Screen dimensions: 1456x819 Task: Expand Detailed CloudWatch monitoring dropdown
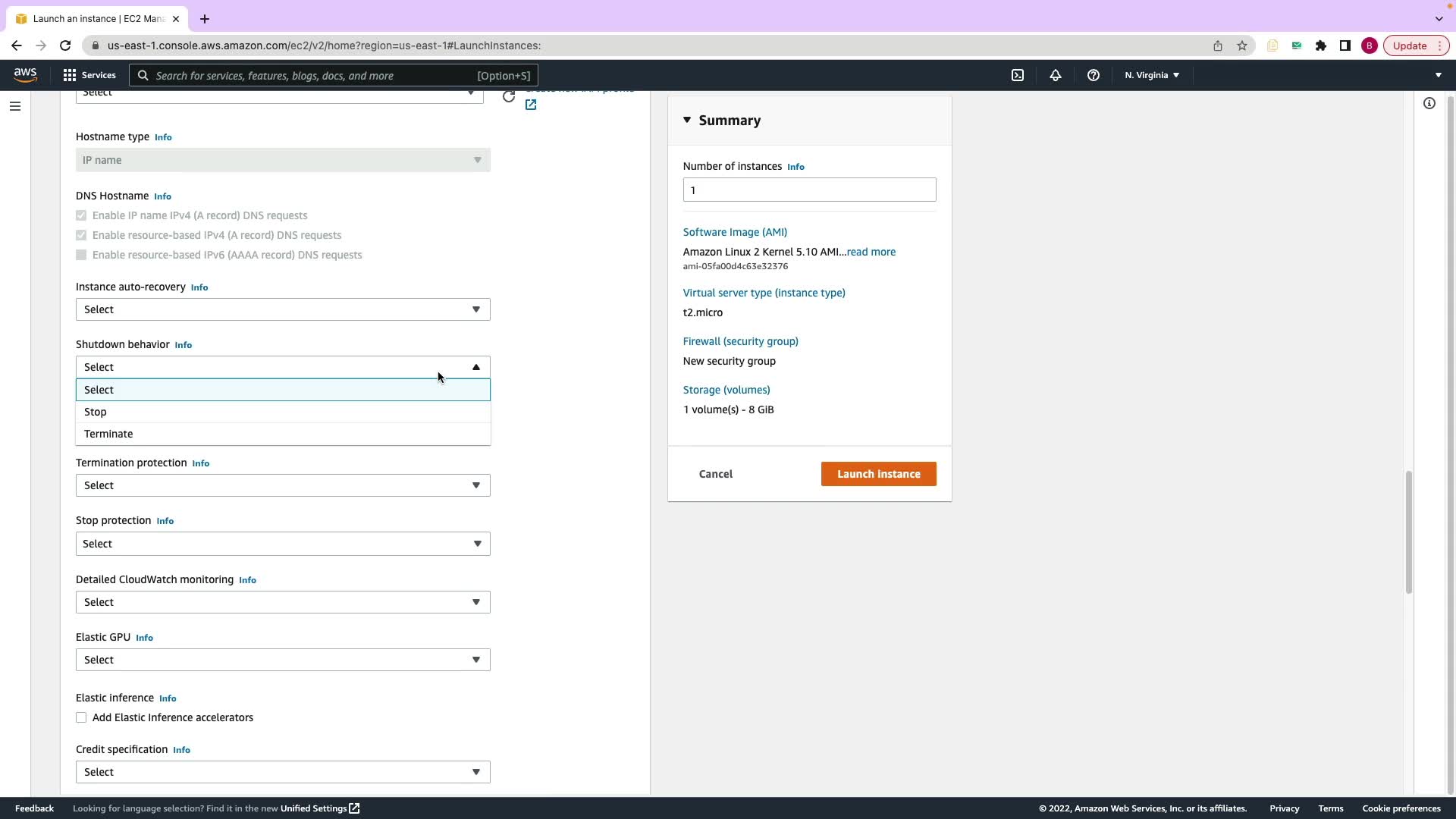click(283, 602)
